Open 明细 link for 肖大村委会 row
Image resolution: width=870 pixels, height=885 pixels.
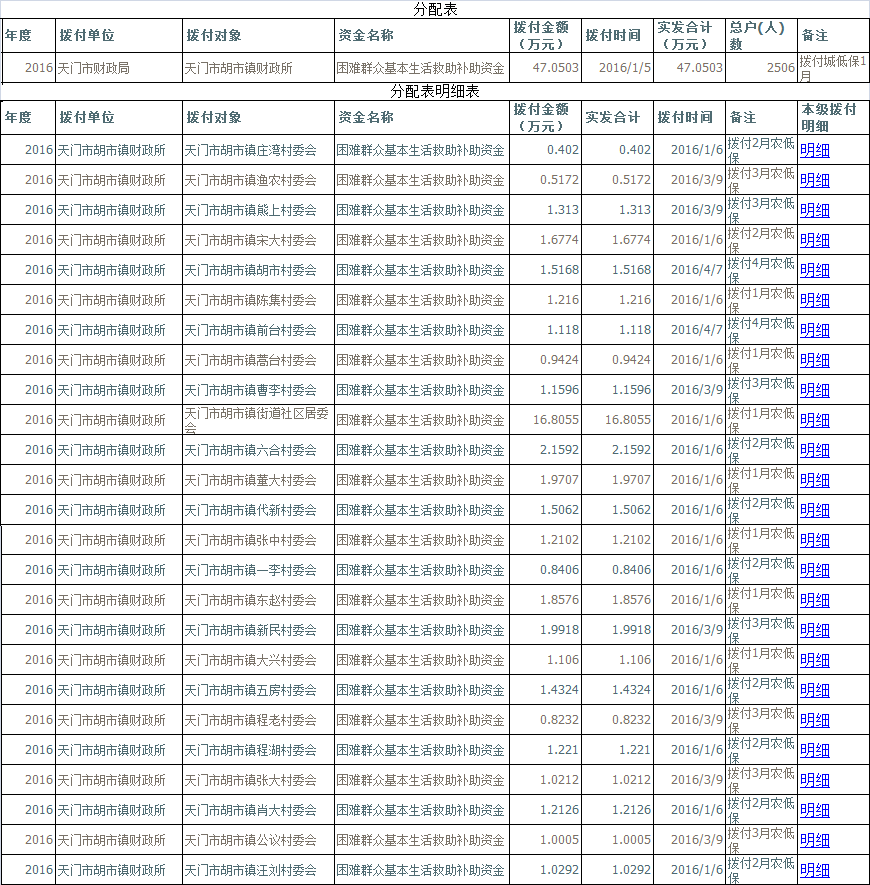[815, 810]
